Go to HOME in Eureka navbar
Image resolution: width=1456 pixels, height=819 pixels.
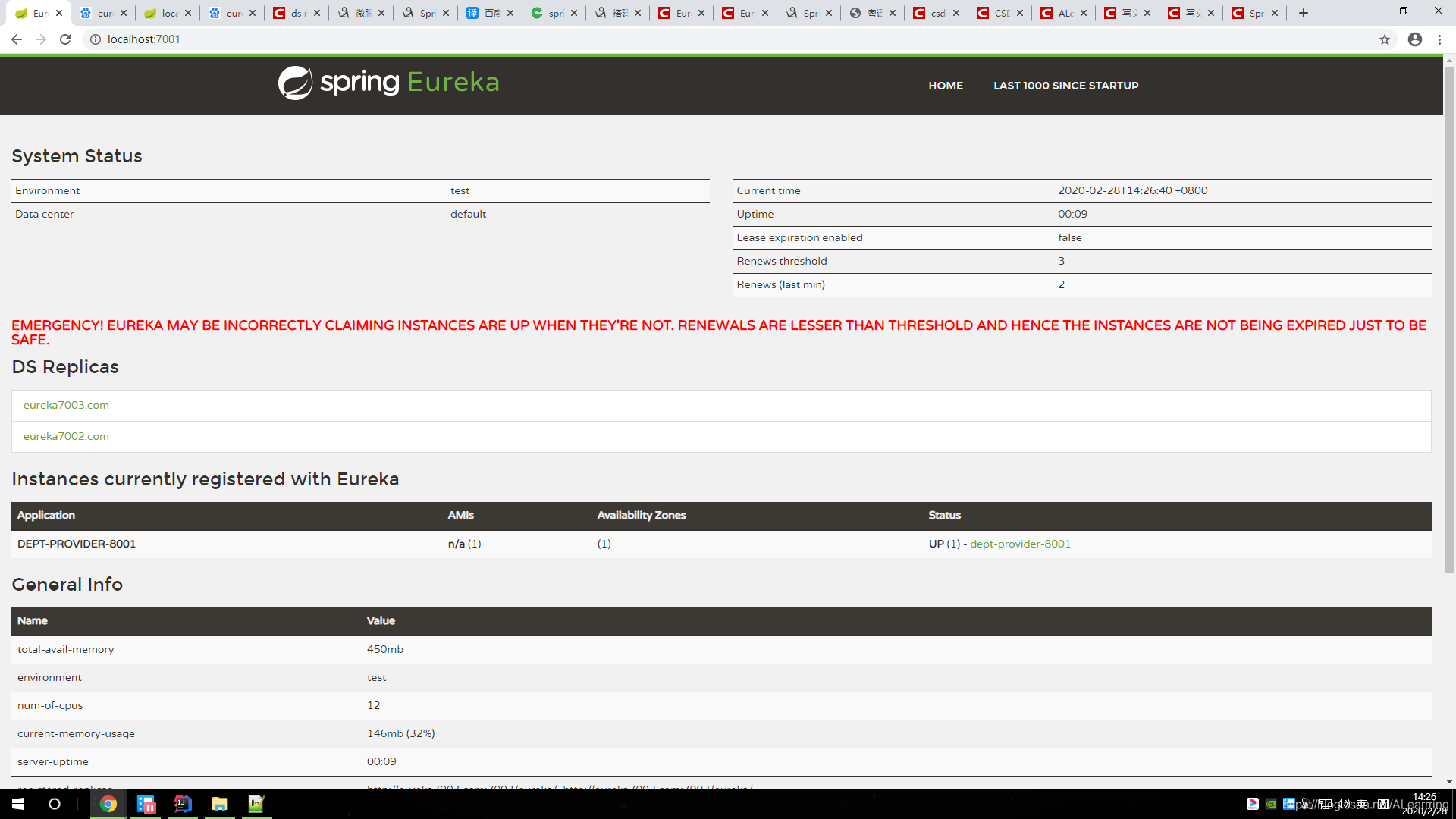946,86
